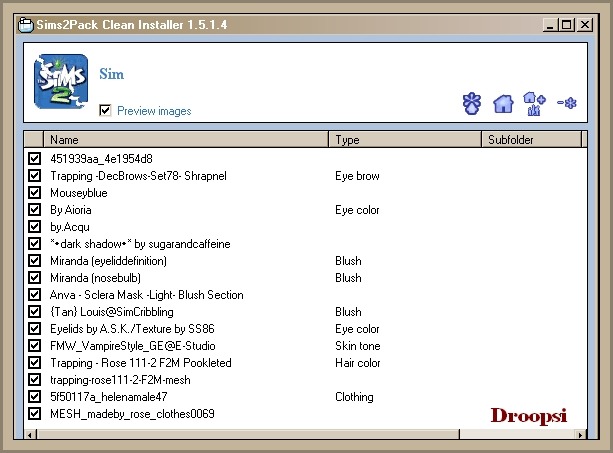Uncheck the by.Acqu checkbox
Viewport: 613px width, 453px height.
click(x=34, y=226)
